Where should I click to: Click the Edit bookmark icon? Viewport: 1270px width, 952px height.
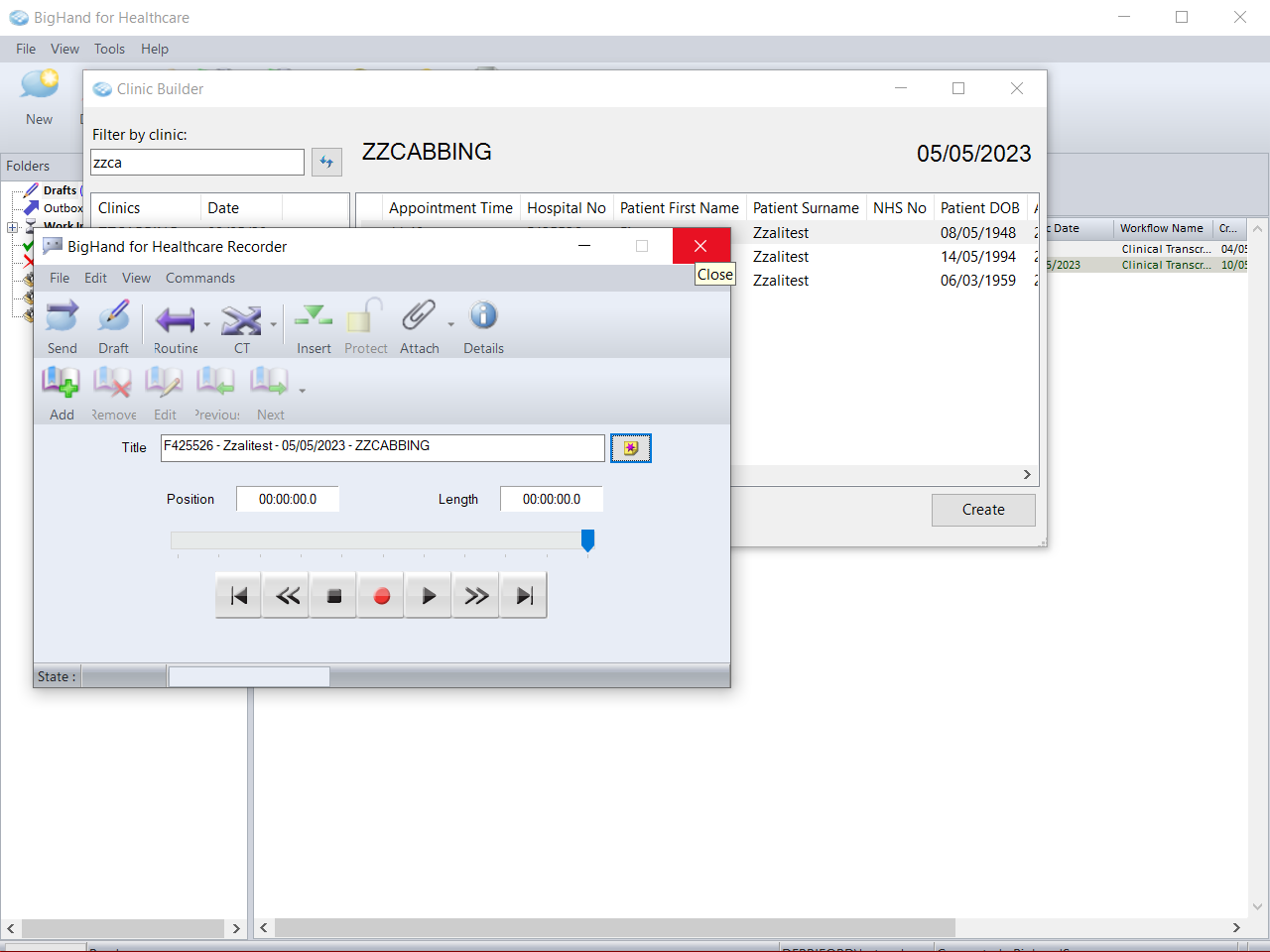164,382
